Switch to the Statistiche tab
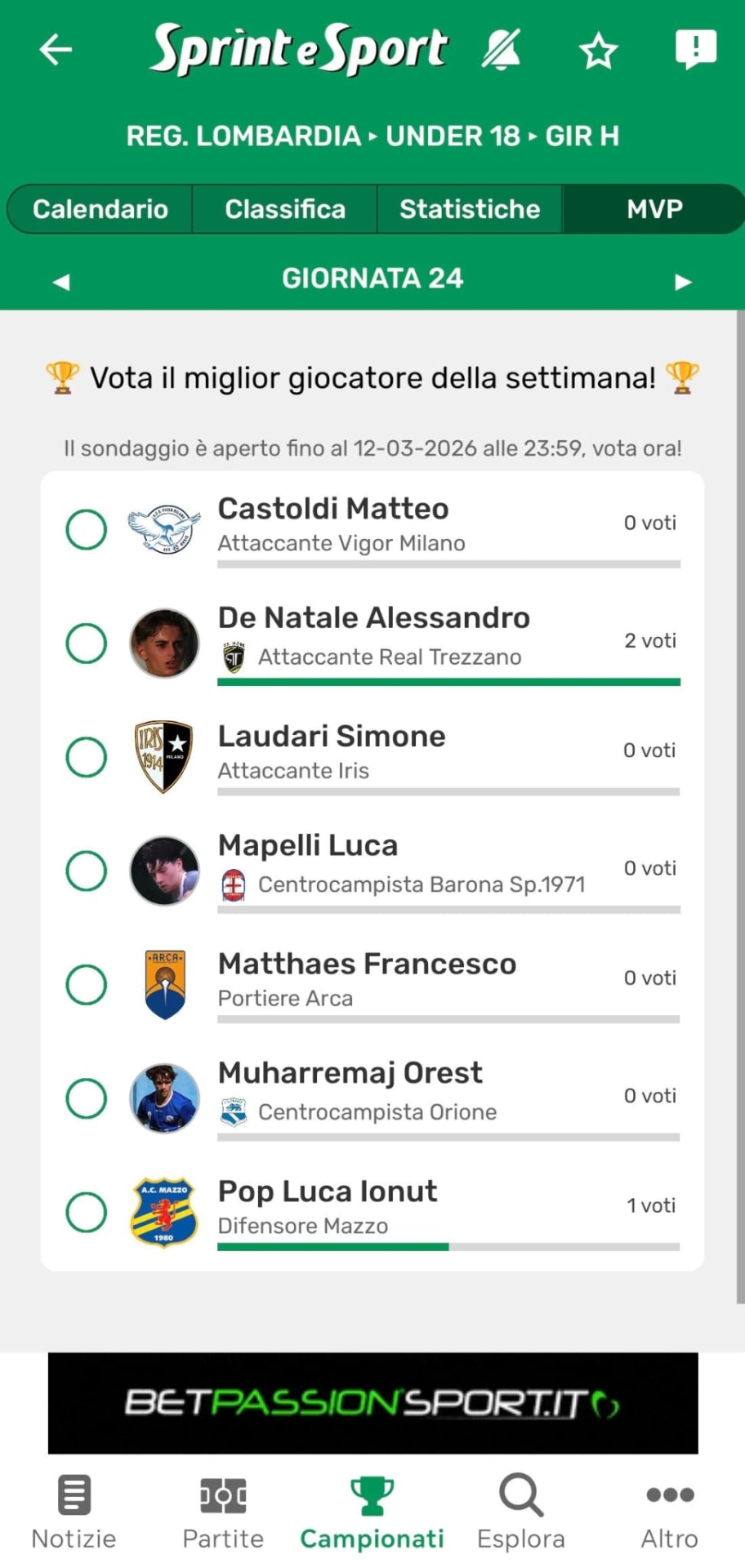This screenshot has height=1568, width=745. [470, 209]
